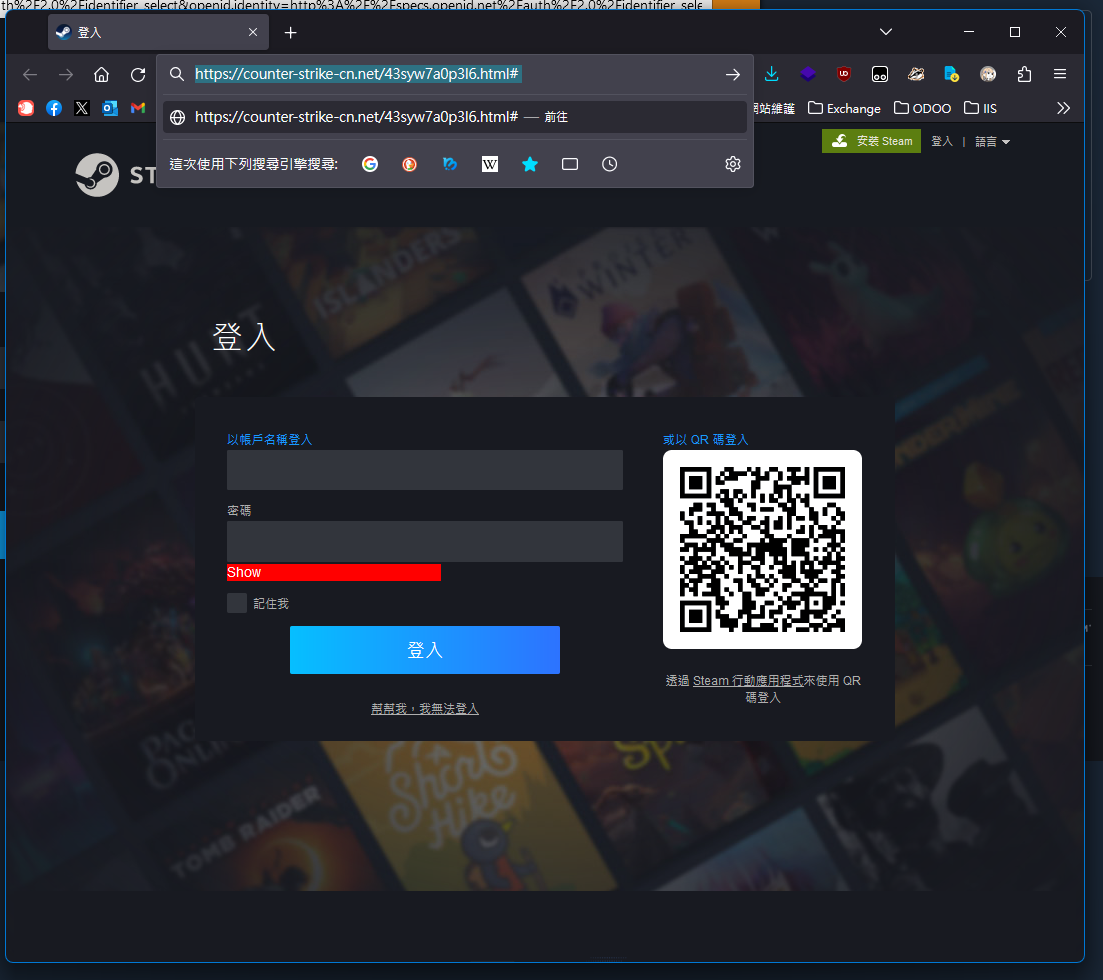Search this time with Bing

(450, 164)
